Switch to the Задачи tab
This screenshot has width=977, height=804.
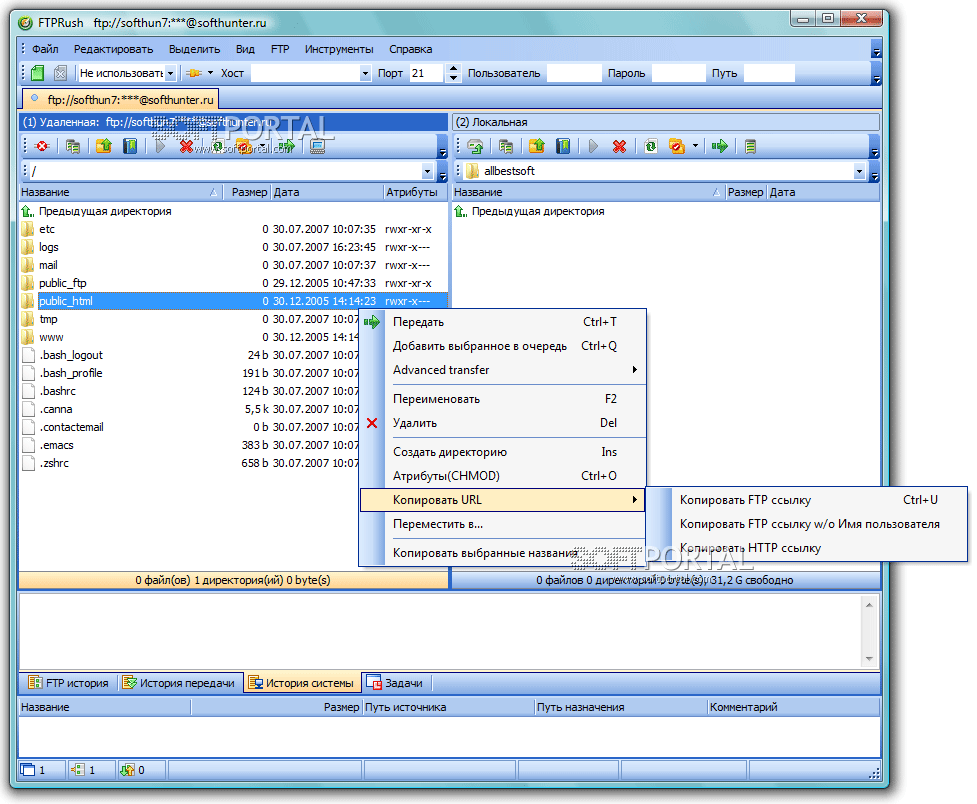click(395, 683)
